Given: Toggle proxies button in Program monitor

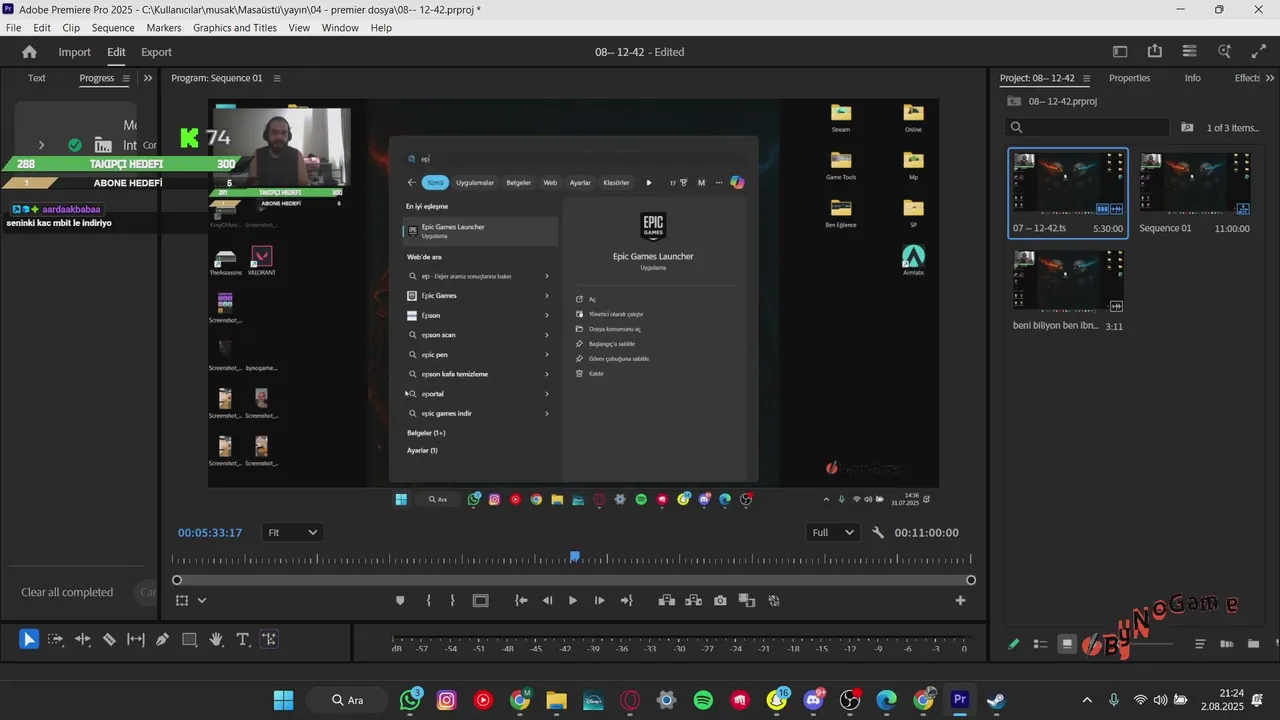Looking at the screenshot, I should 774,600.
